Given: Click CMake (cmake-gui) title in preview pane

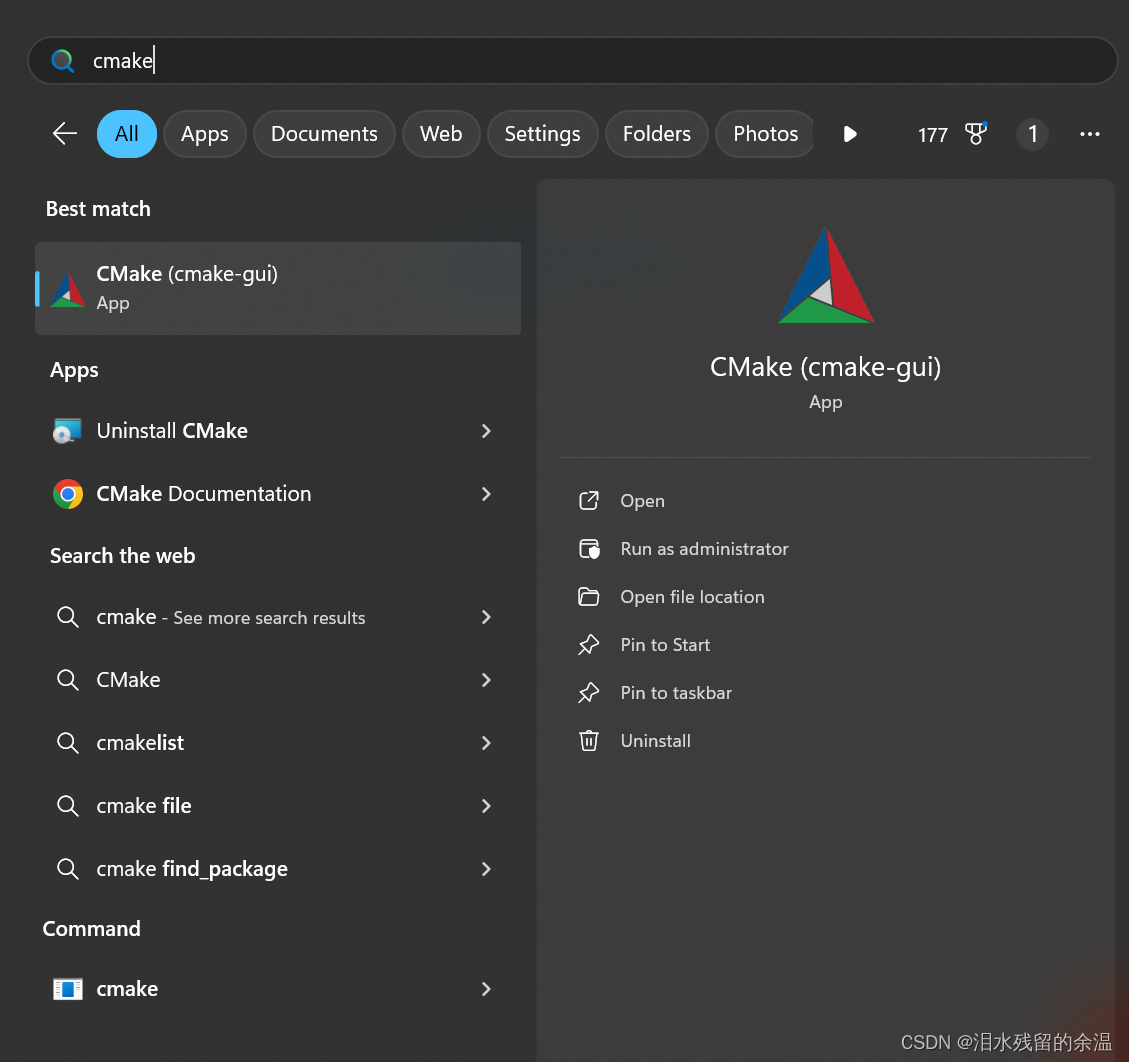Looking at the screenshot, I should click(825, 367).
